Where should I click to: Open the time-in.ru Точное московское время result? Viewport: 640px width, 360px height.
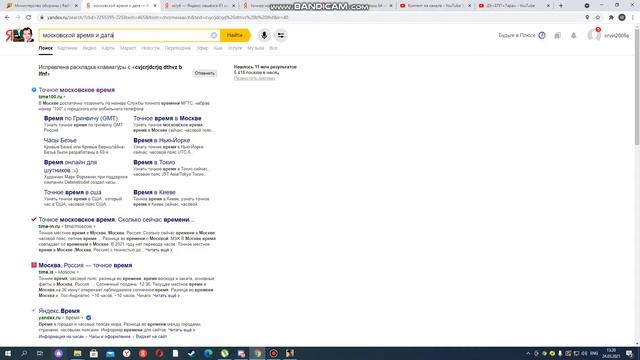[116, 220]
